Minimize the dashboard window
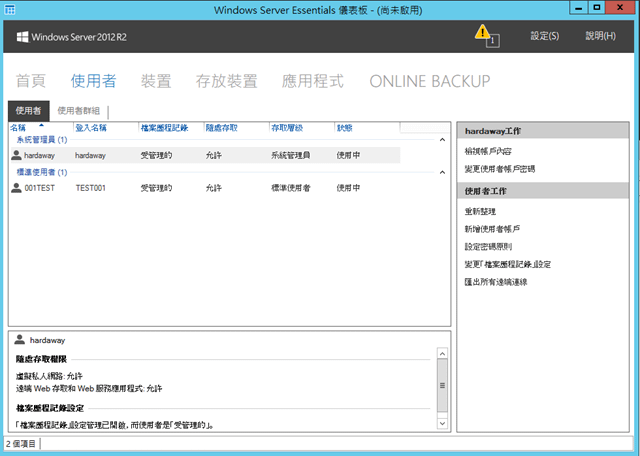Viewport: 640px width, 456px height. point(578,8)
